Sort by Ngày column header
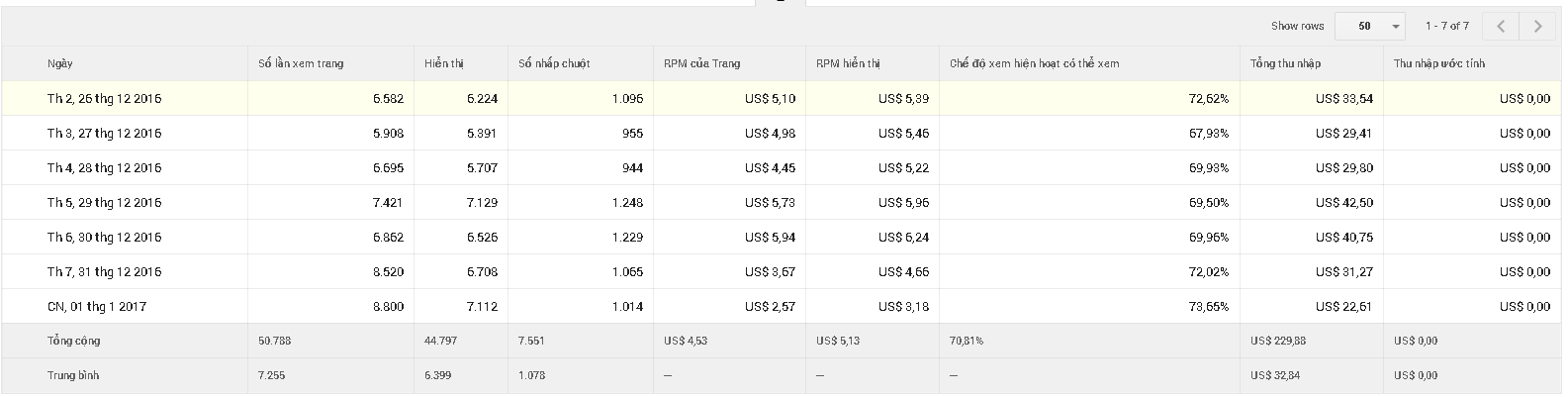 click(x=60, y=63)
